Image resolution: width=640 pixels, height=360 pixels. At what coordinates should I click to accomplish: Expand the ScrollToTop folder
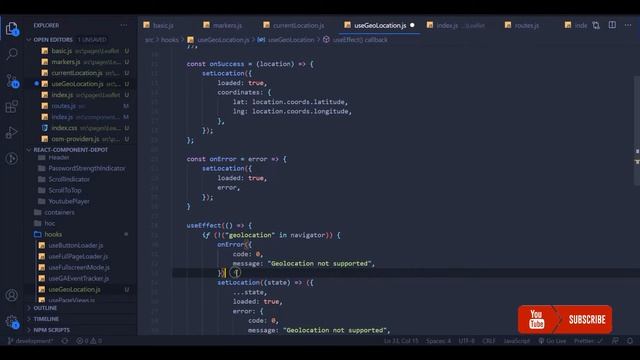(64, 190)
